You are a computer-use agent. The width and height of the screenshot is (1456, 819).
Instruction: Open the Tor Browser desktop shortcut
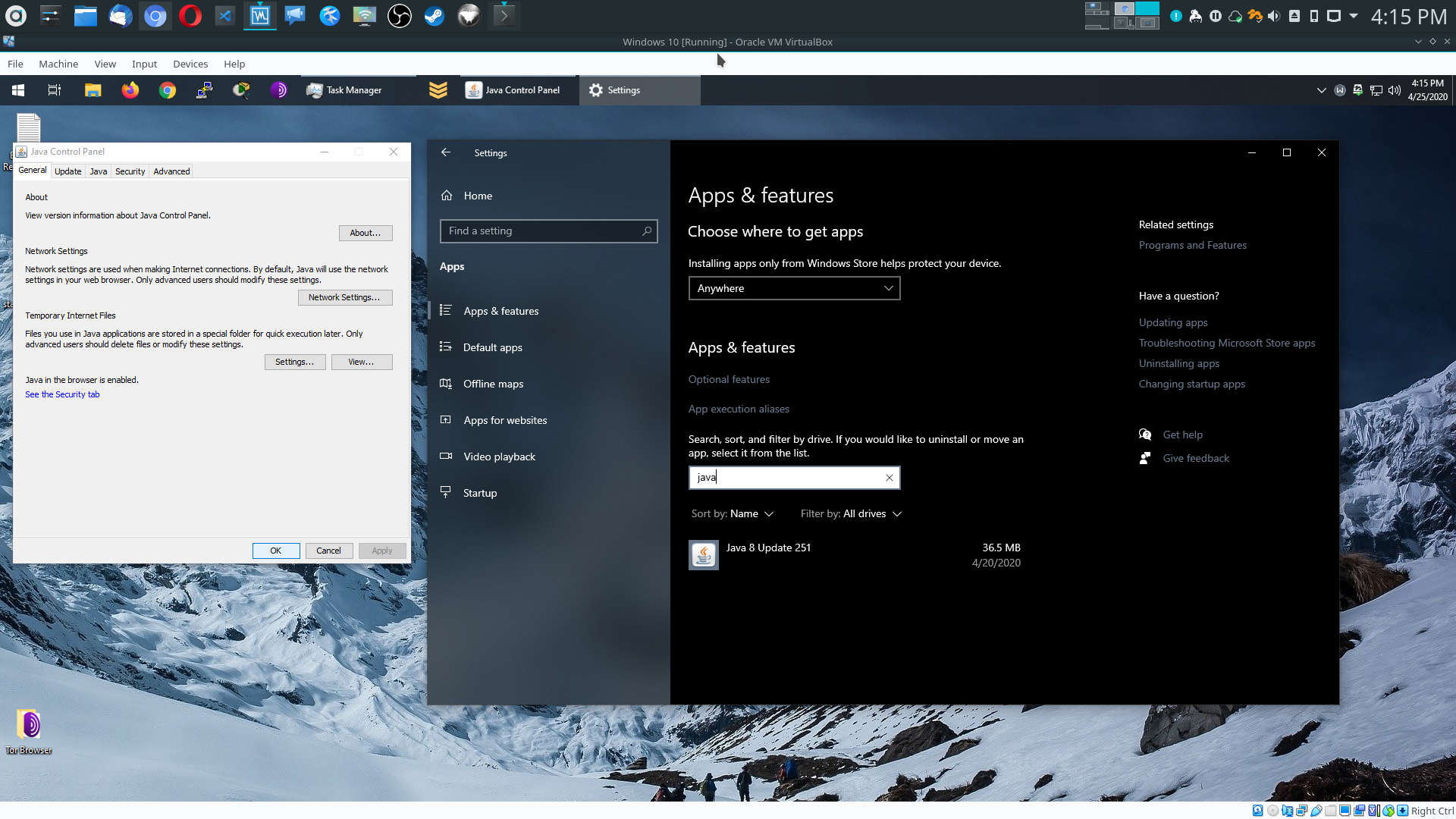29,731
